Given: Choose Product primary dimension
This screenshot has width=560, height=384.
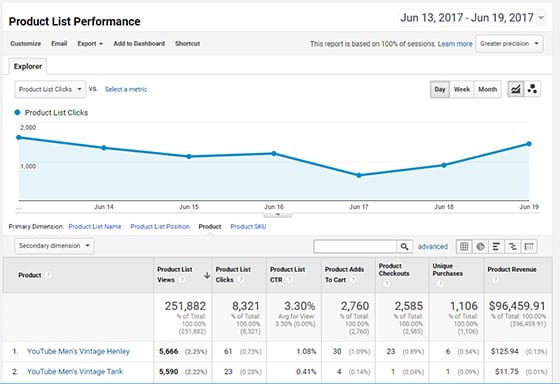Looking at the screenshot, I should click(210, 226).
